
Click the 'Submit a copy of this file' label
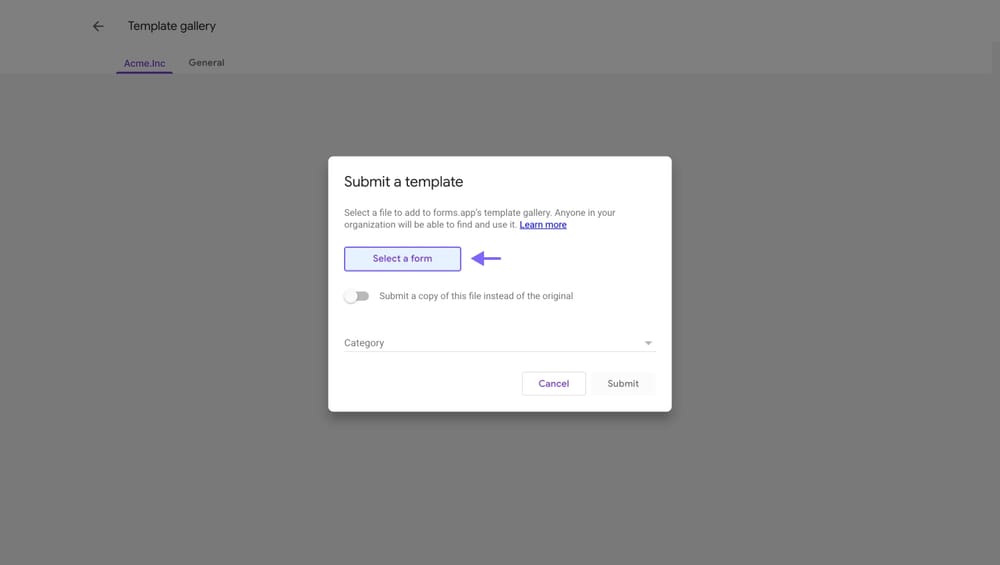pyautogui.click(x=476, y=296)
